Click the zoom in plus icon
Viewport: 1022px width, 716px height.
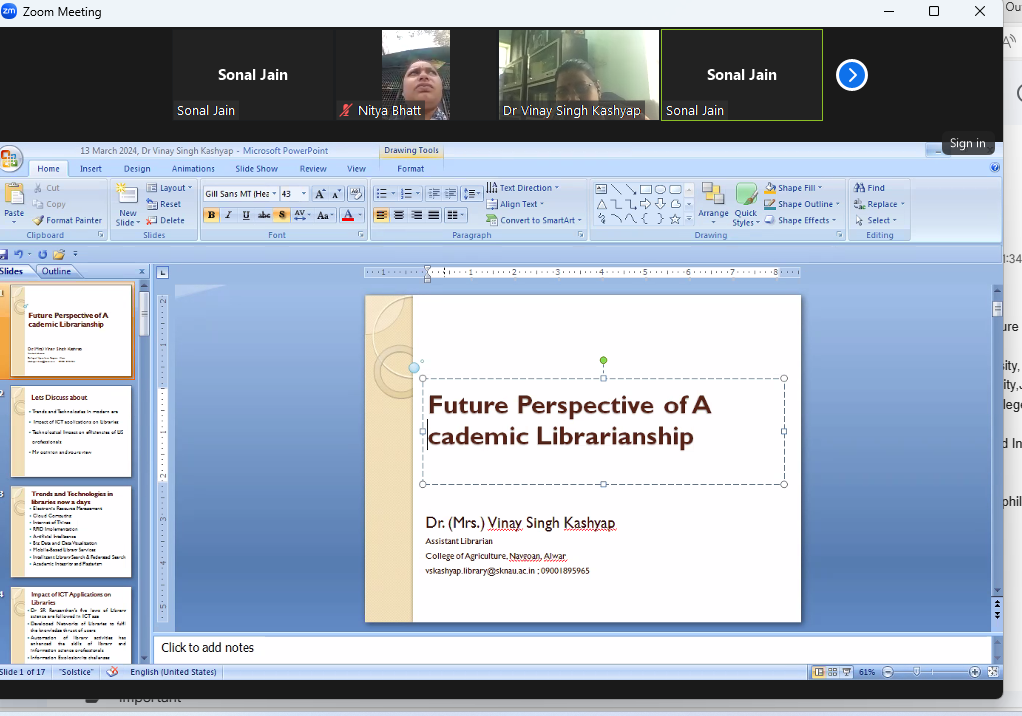[x=975, y=672]
